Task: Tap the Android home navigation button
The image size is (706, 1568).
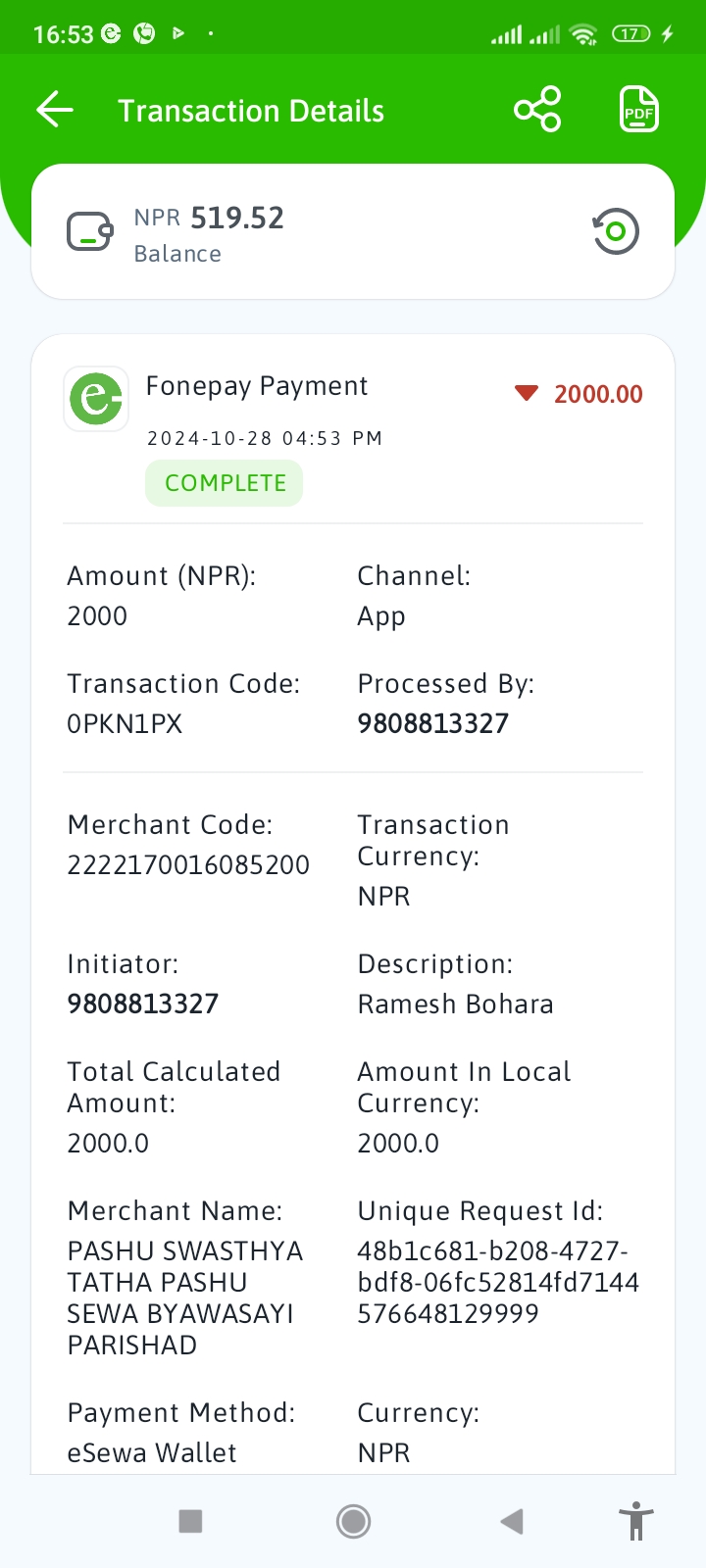Action: click(x=353, y=1521)
